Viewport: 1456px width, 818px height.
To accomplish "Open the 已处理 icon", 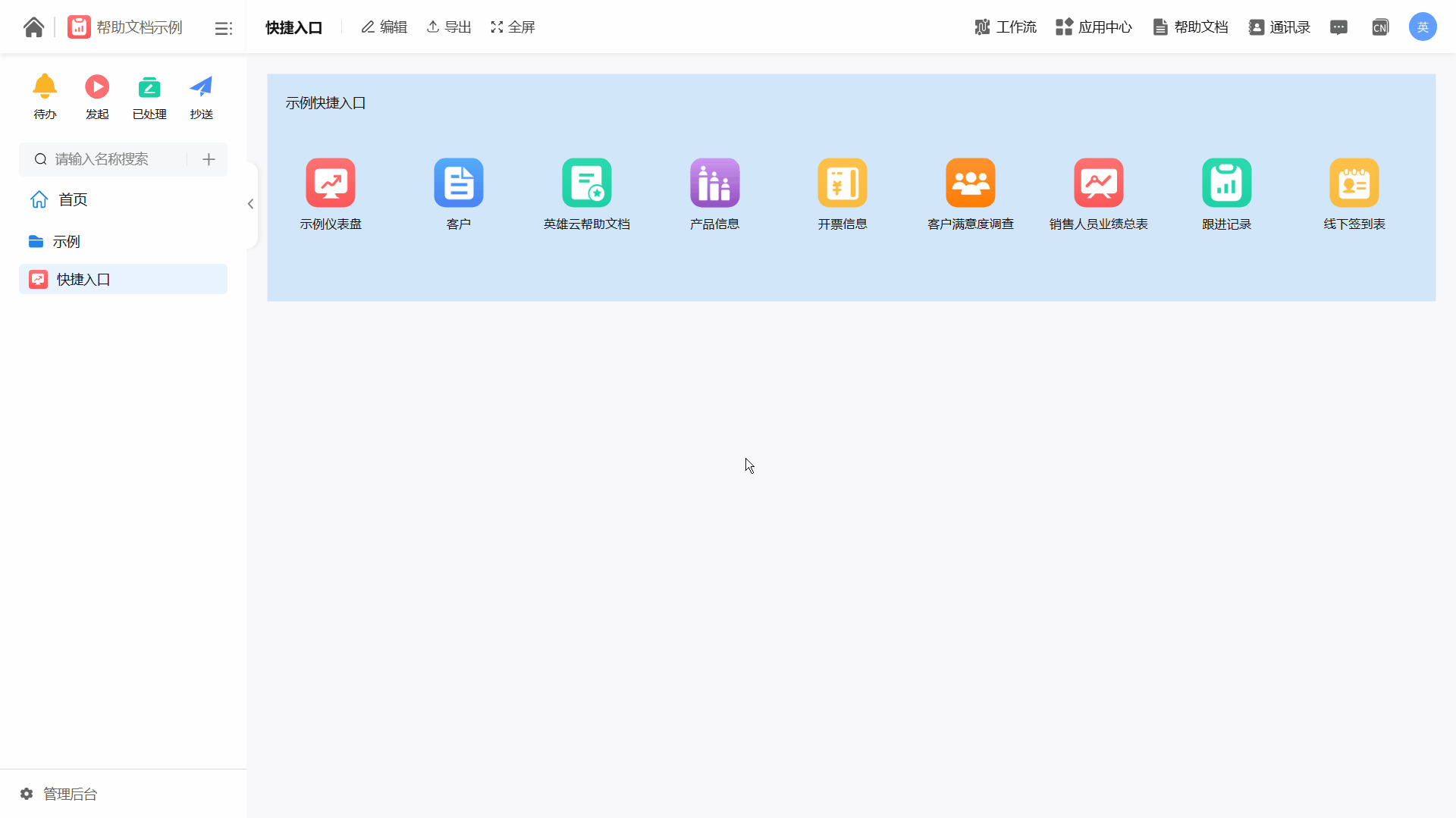I will point(149,86).
